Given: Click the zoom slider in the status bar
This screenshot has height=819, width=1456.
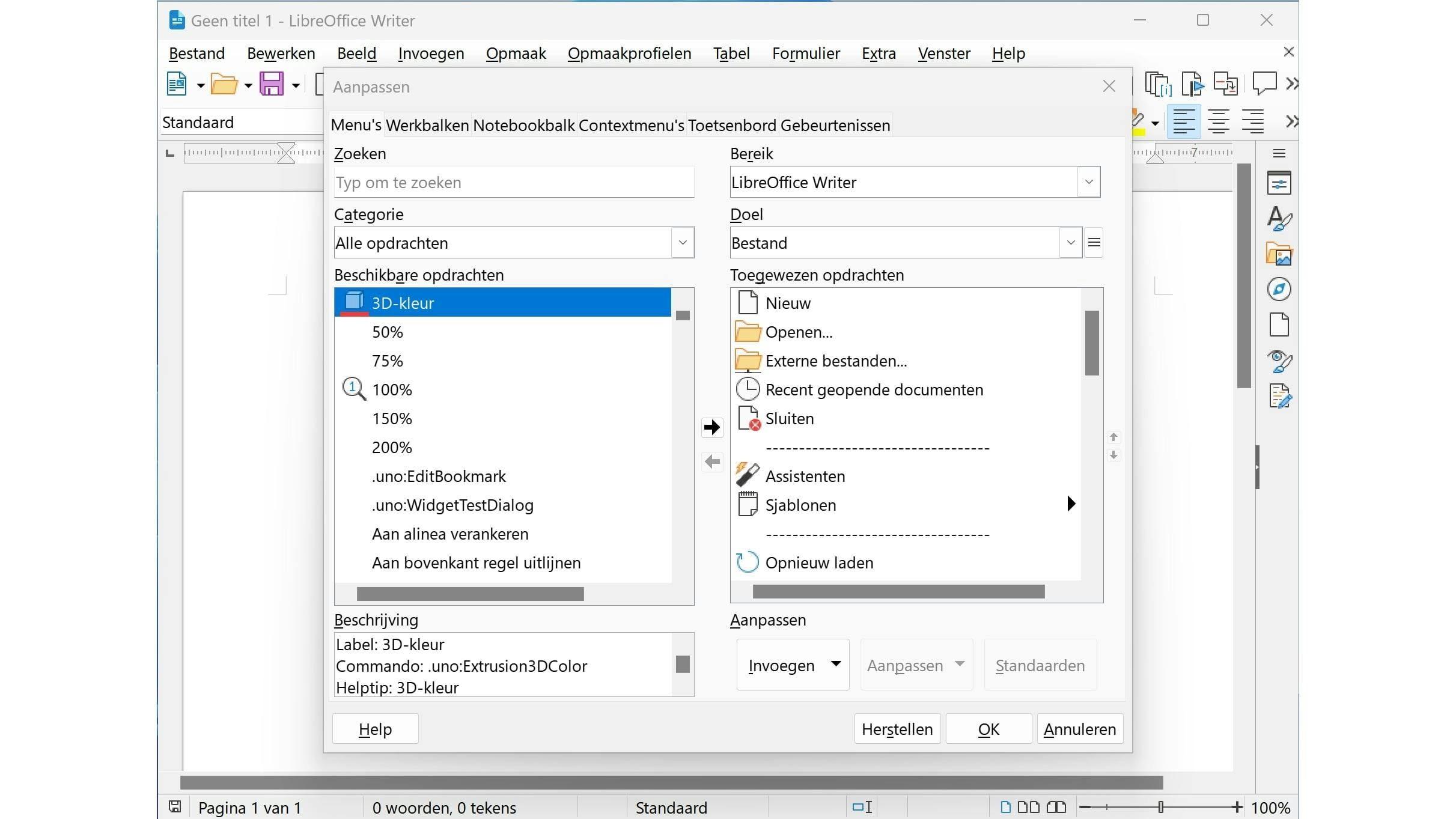Looking at the screenshot, I should (1160, 807).
